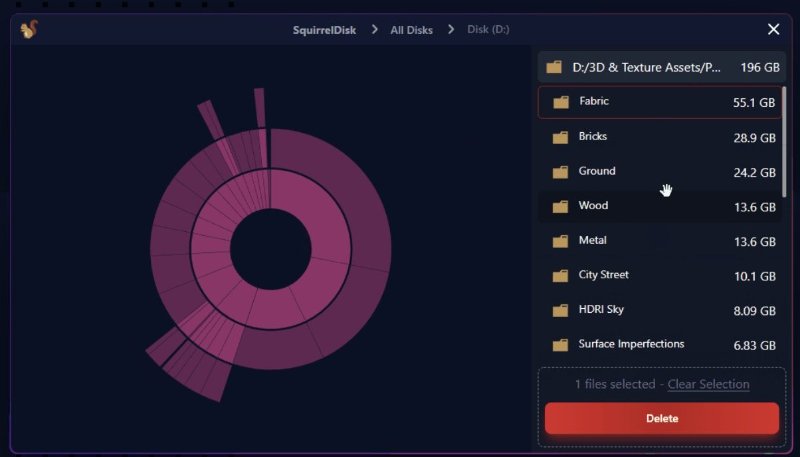Open the D:/3D & Texture Assets path header
Viewport: 800px width, 457px height.
662,67
